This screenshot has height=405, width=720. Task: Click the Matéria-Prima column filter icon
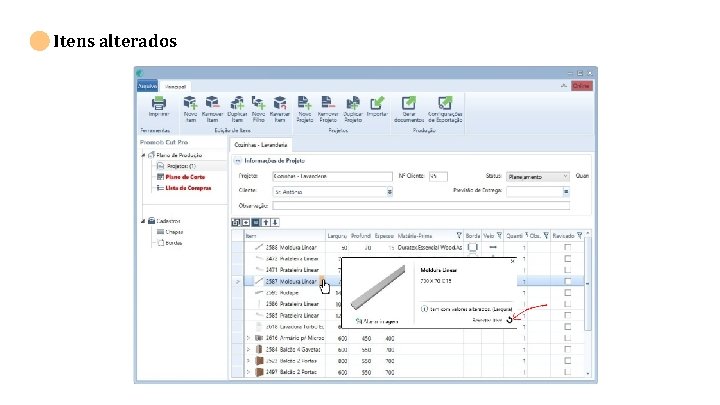[459, 236]
